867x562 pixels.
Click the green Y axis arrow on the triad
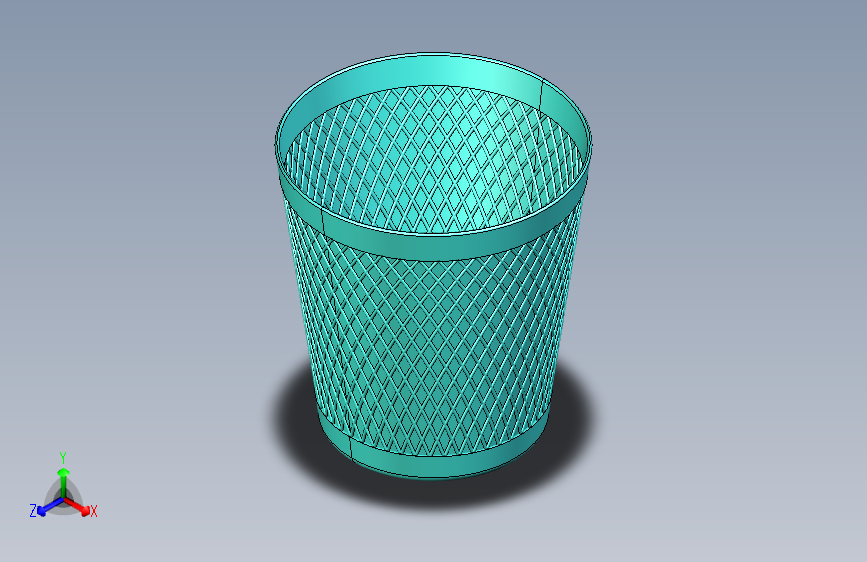64,483
